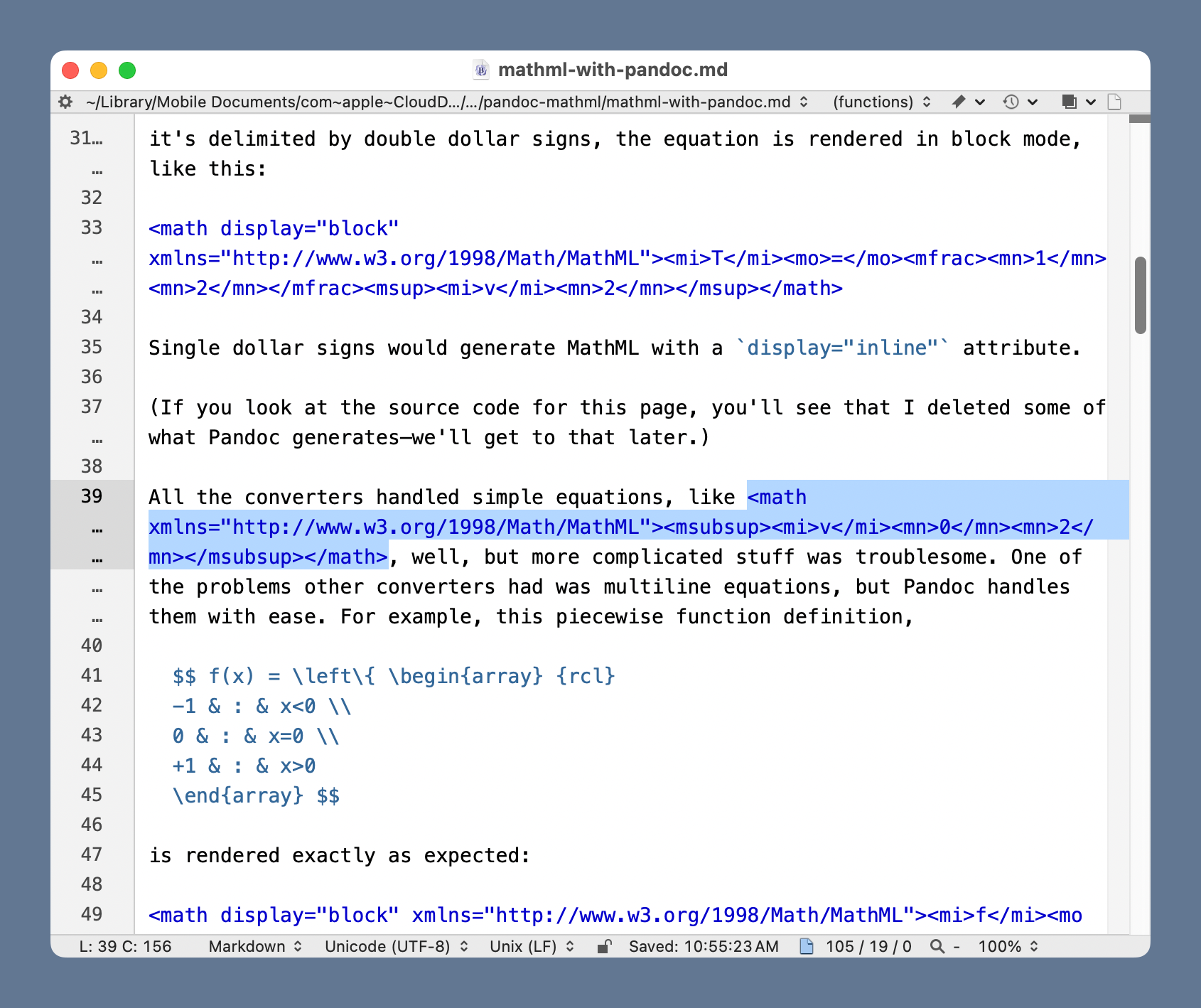Image resolution: width=1201 pixels, height=1008 pixels.
Task: Toggle the file lock icon in status bar
Action: pos(604,946)
